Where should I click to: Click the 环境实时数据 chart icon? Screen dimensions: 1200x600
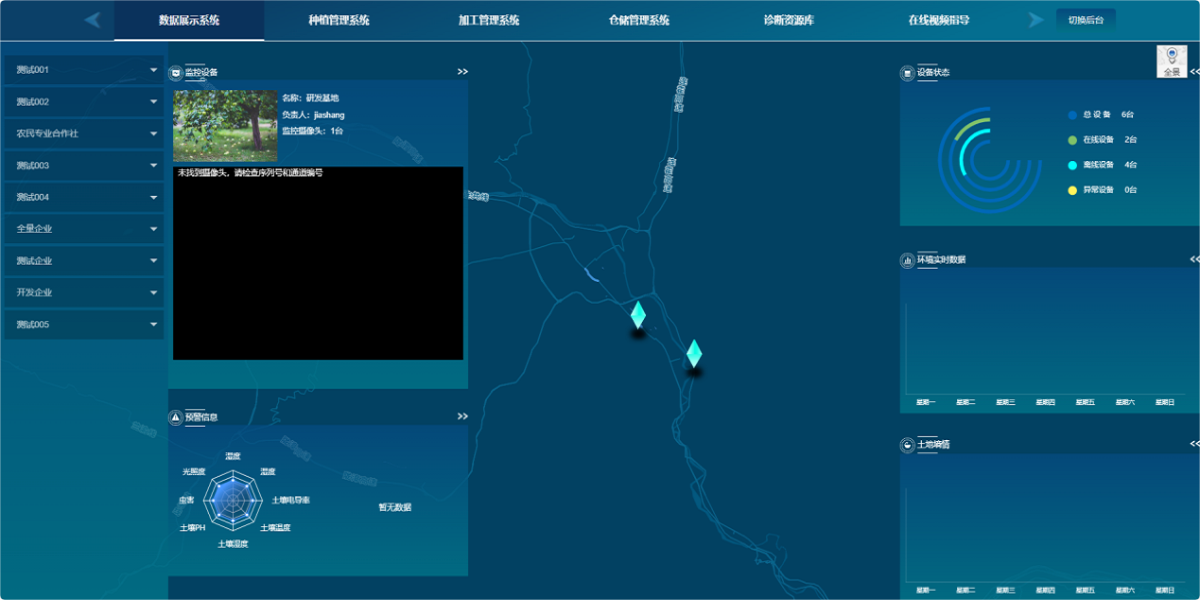pyautogui.click(x=907, y=260)
